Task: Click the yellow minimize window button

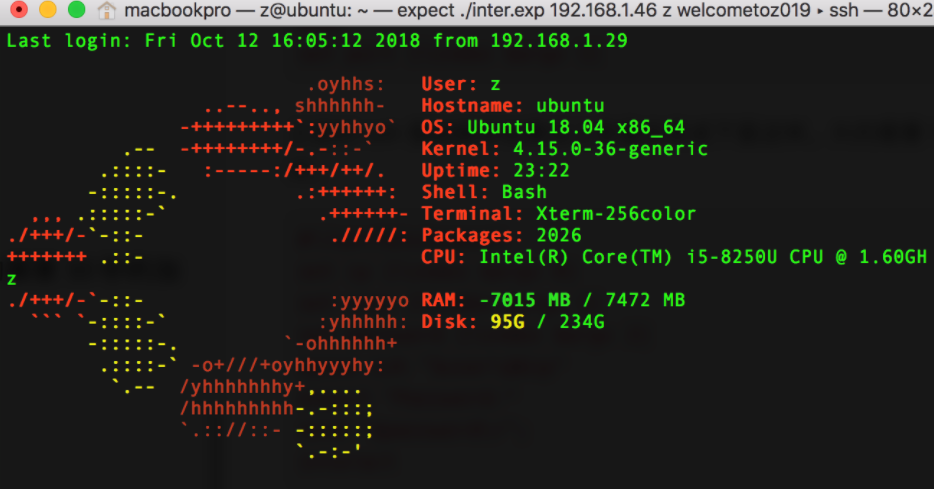Action: coord(48,10)
